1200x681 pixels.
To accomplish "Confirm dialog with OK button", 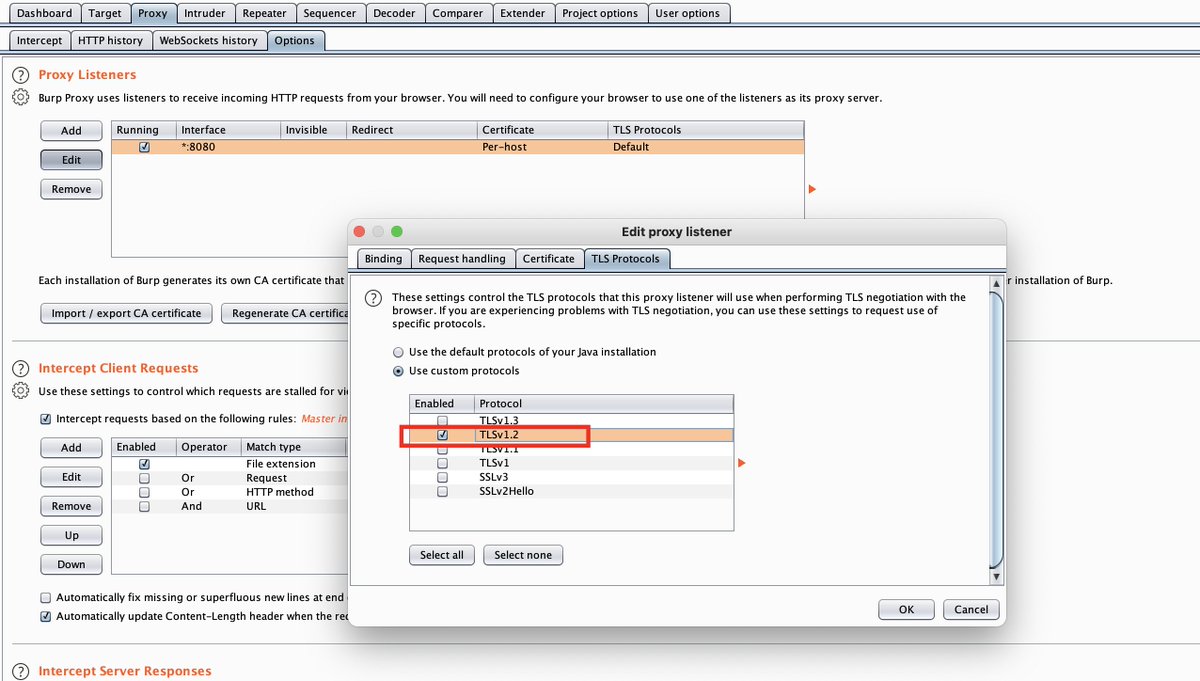I will [906, 609].
